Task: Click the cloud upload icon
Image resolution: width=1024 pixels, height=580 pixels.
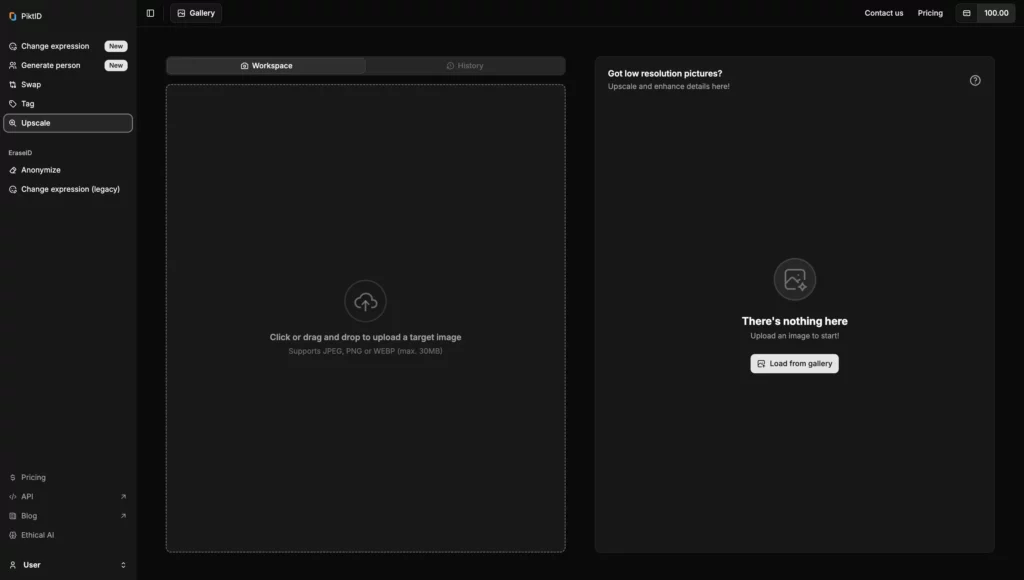Action: coord(365,301)
